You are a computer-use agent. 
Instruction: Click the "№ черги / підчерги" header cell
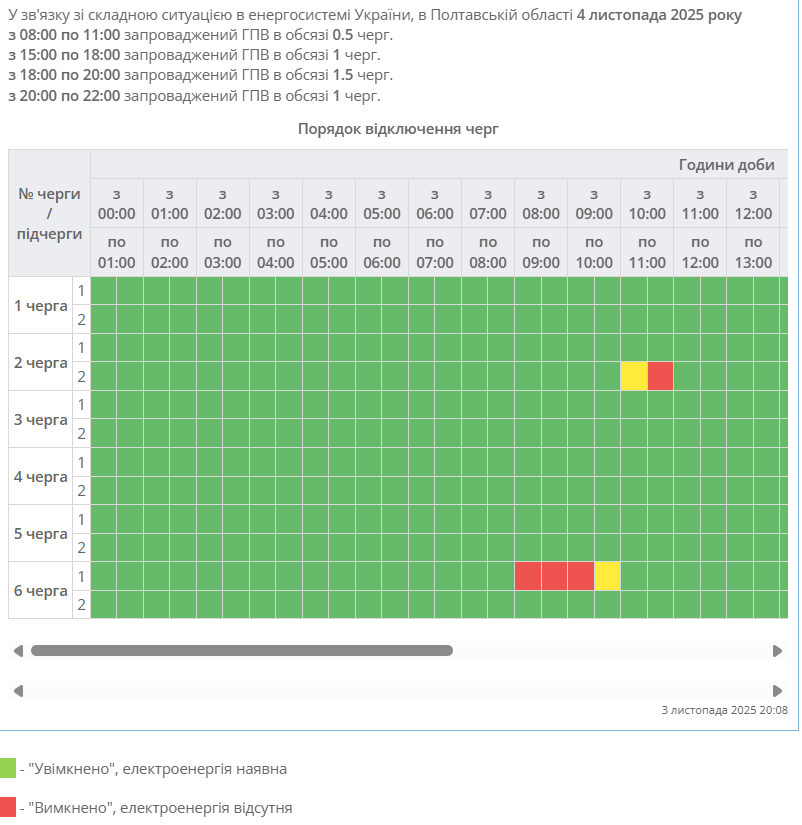click(x=49, y=213)
